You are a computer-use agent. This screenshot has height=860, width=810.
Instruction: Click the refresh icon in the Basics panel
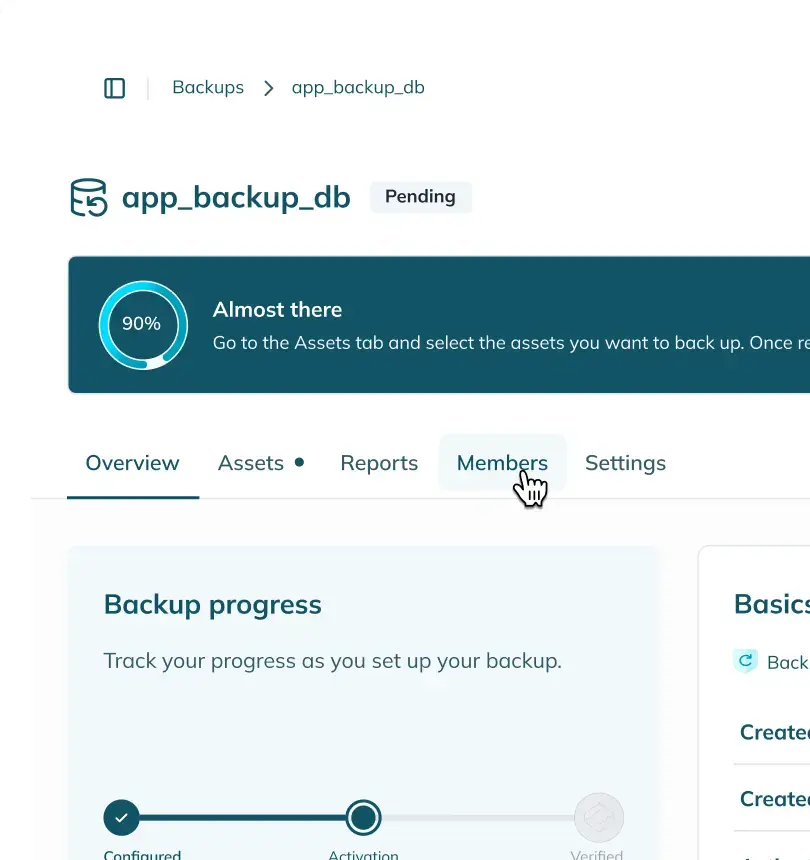(744, 661)
